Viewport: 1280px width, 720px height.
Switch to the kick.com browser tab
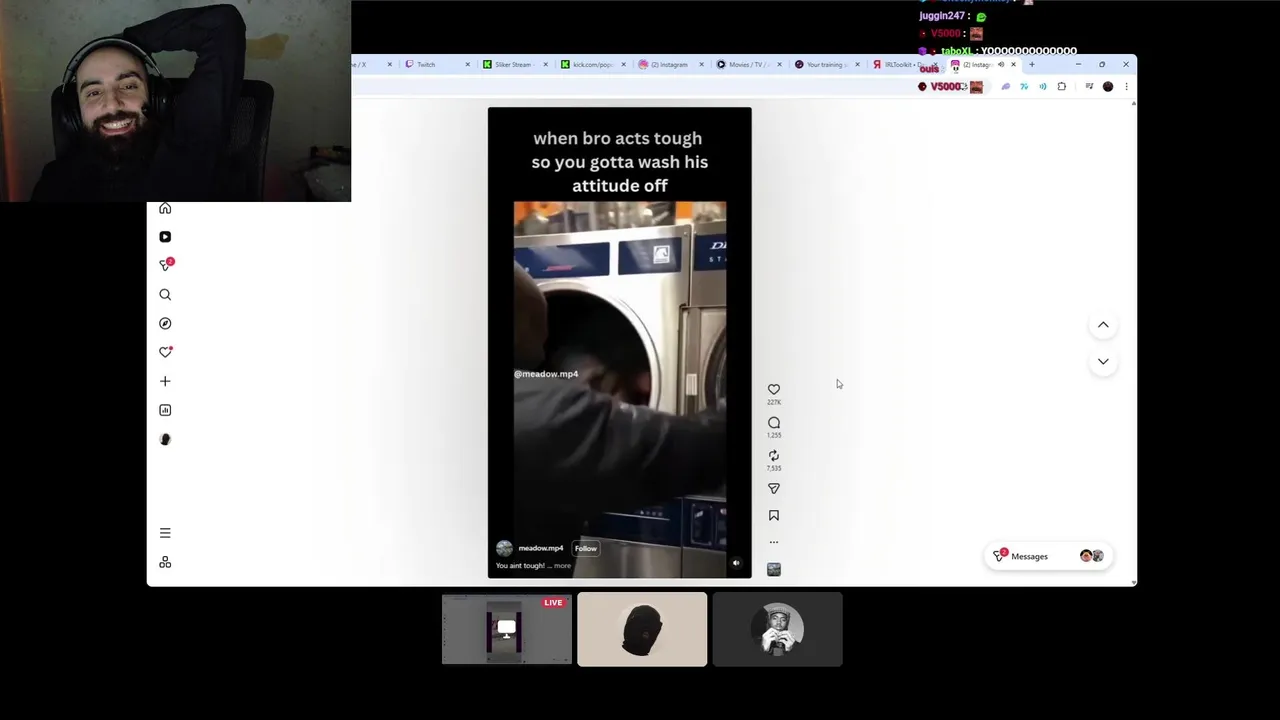[x=591, y=64]
